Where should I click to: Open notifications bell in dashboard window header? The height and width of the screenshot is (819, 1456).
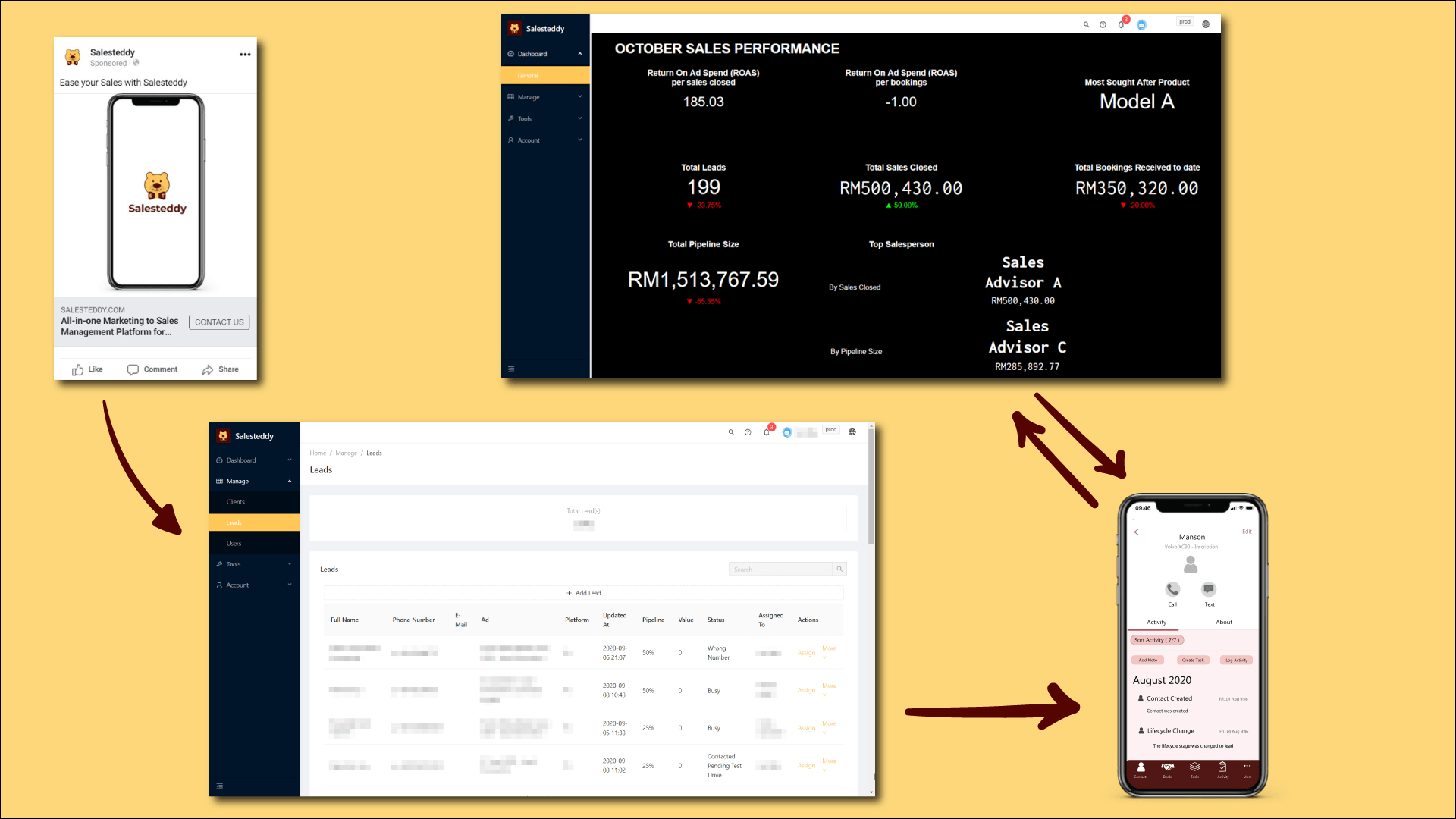(1121, 24)
